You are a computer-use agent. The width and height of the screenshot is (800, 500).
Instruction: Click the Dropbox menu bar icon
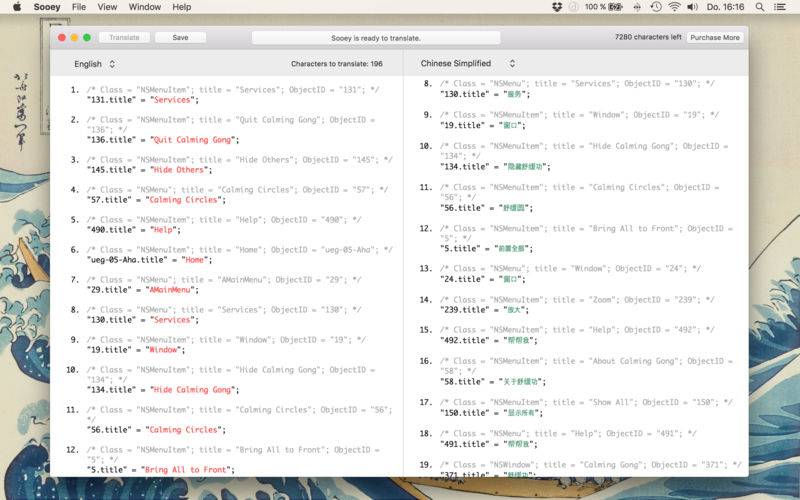tap(557, 7)
